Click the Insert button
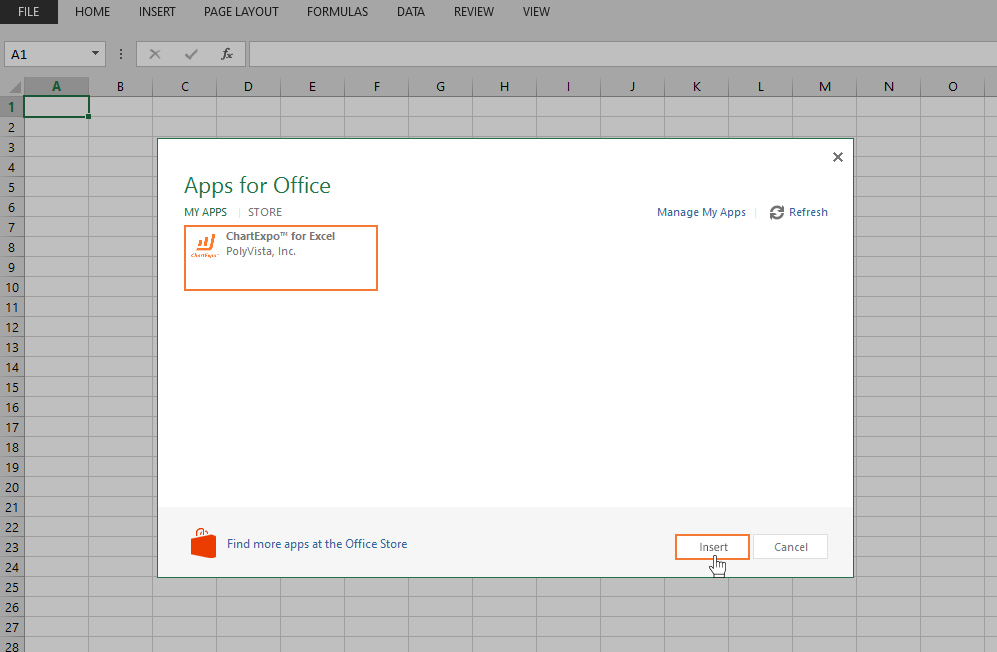The height and width of the screenshot is (652, 997). pyautogui.click(x=712, y=547)
